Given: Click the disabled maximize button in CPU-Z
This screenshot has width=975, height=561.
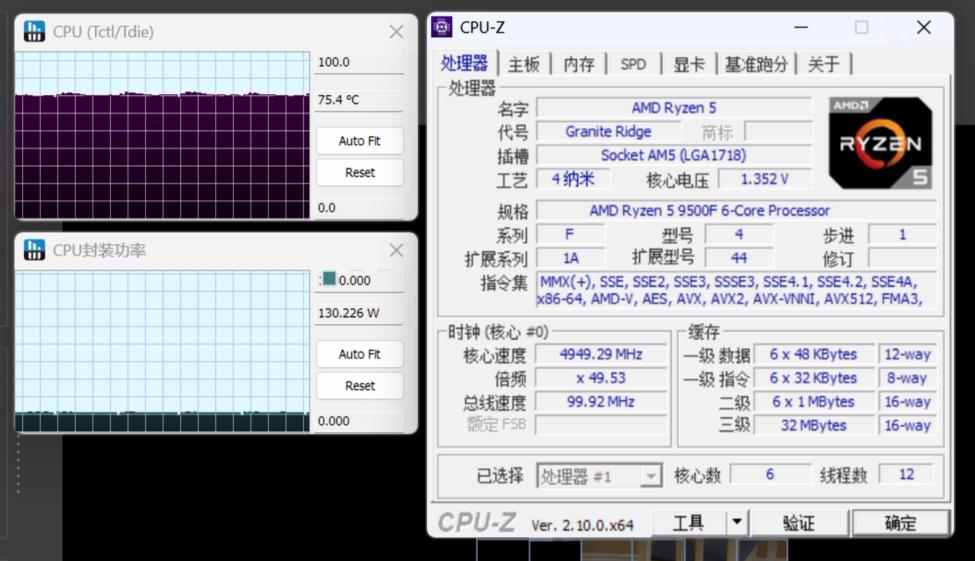Looking at the screenshot, I should tap(861, 27).
